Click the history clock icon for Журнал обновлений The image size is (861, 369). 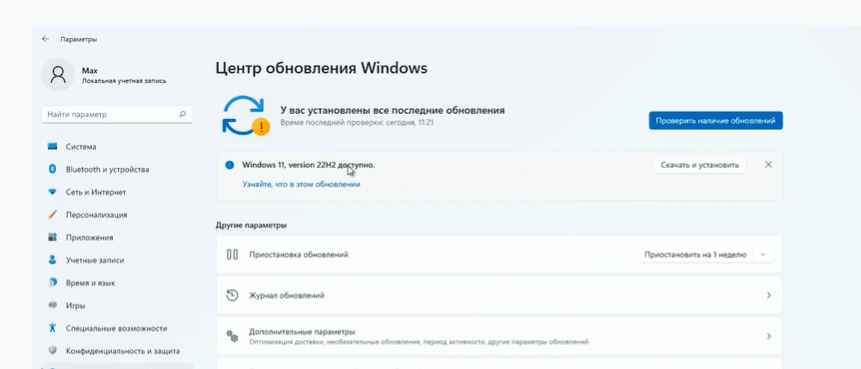point(232,295)
